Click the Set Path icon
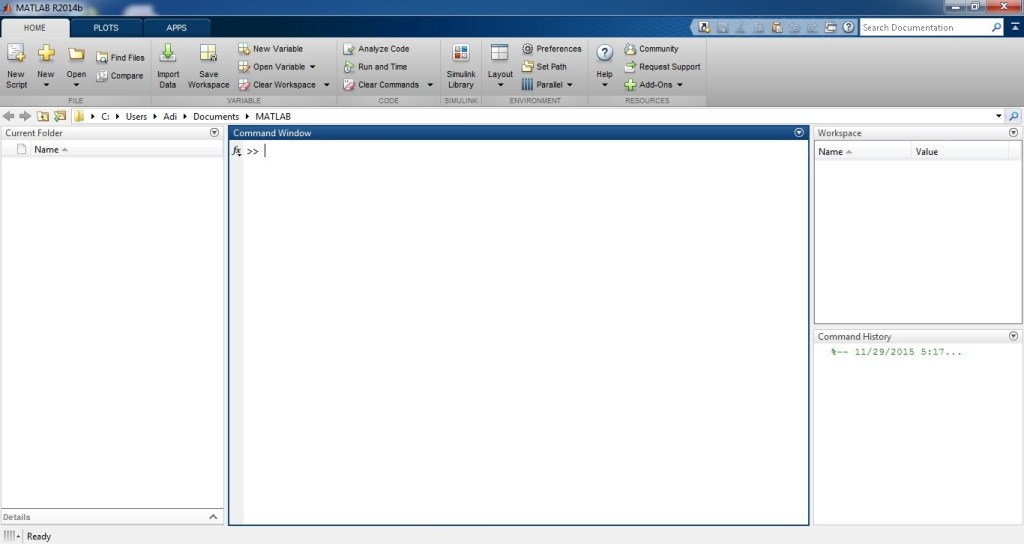 pos(527,67)
